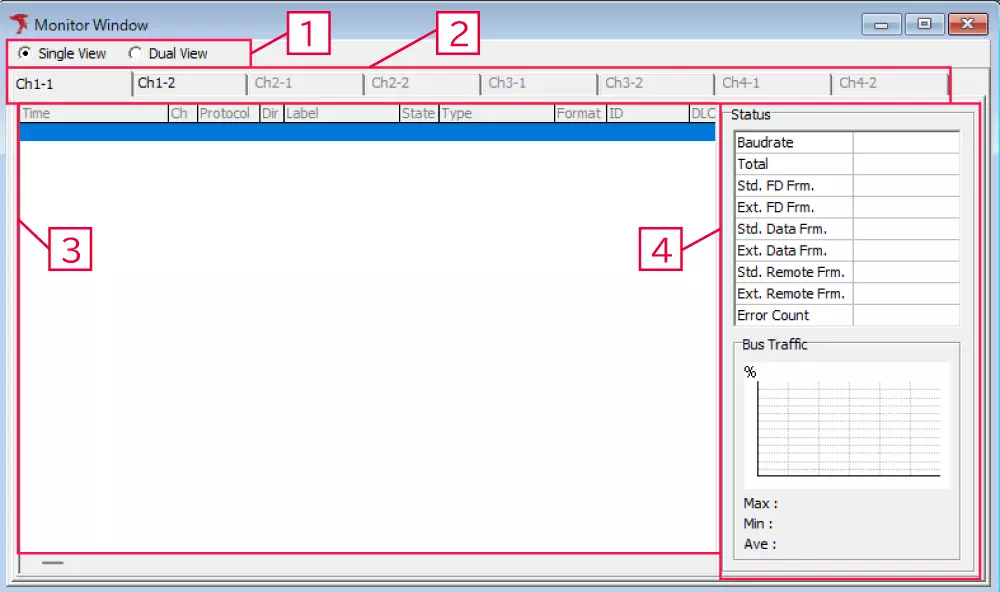Sort by the Protocol column header
This screenshot has width=1000, height=592.
(x=228, y=114)
